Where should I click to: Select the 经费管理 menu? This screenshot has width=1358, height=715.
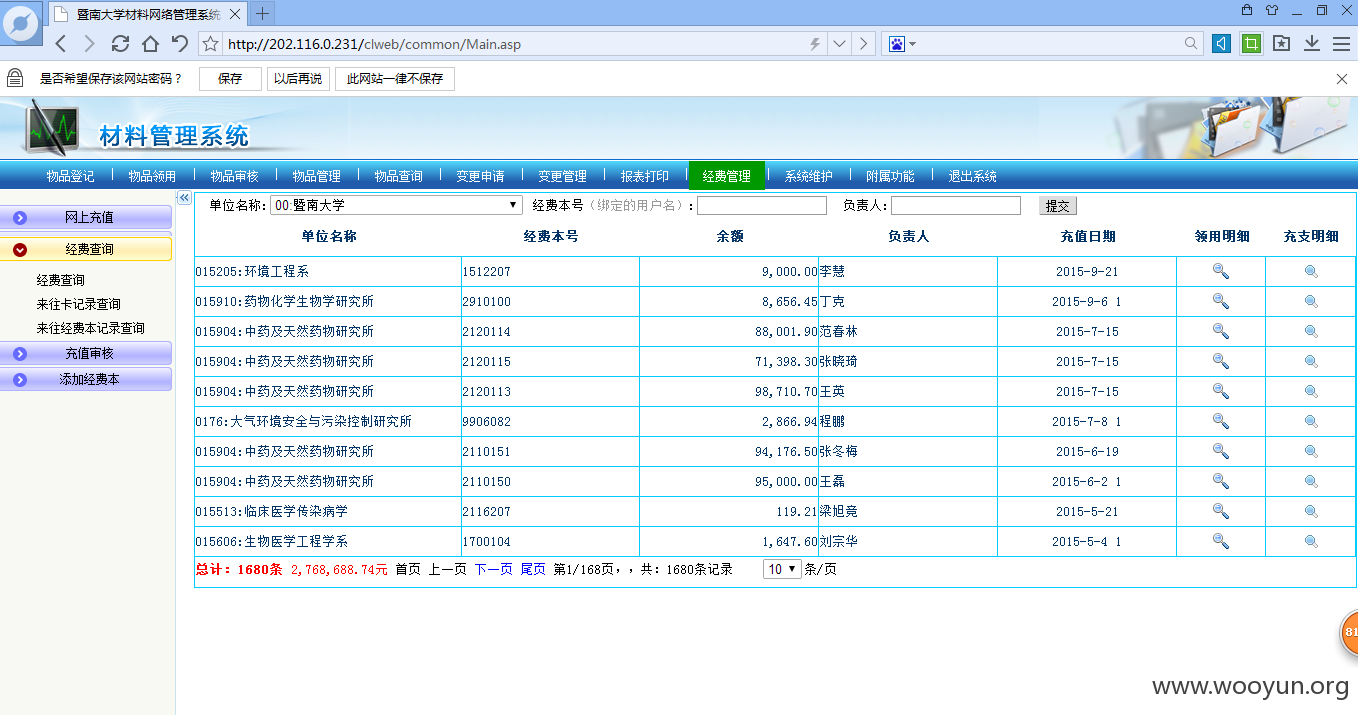(726, 176)
